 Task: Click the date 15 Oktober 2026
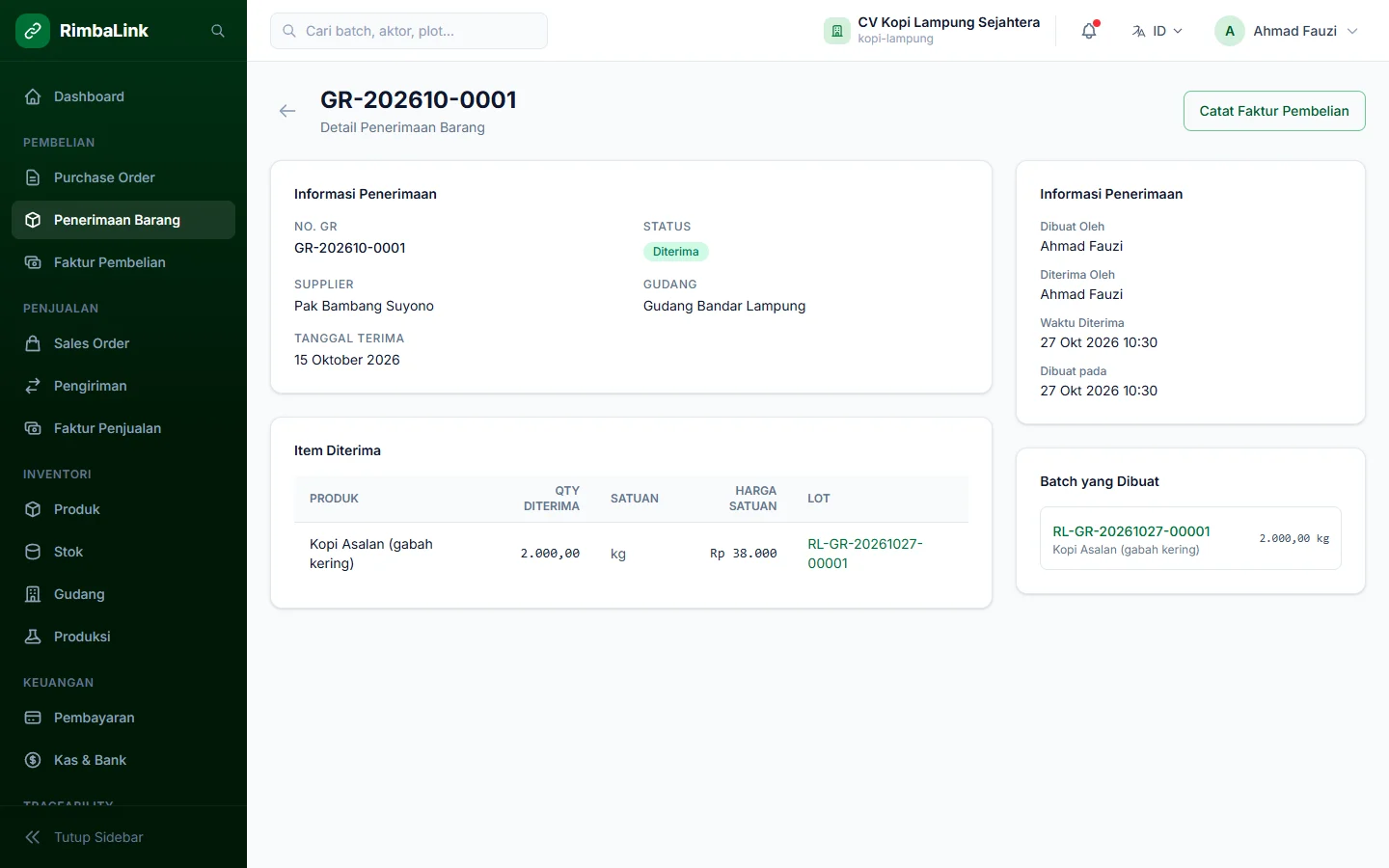pos(347,360)
